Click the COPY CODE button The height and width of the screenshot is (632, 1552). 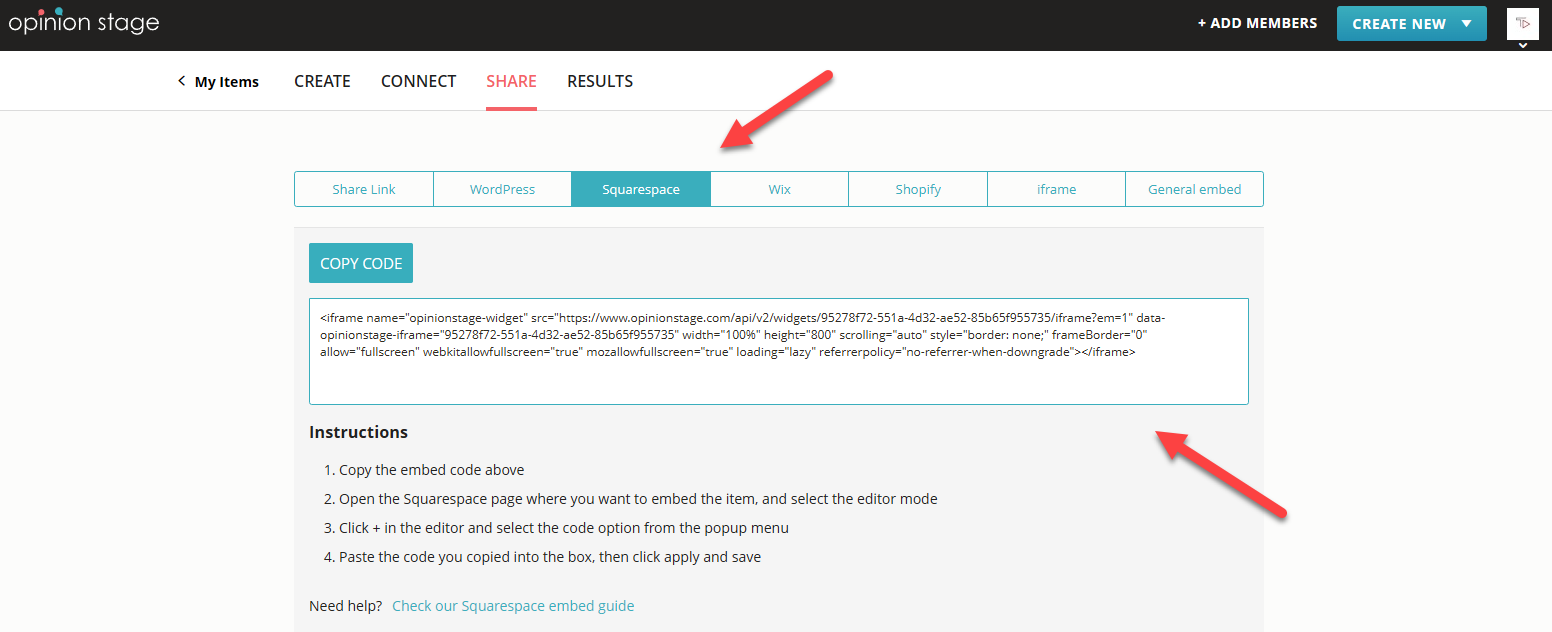click(360, 262)
